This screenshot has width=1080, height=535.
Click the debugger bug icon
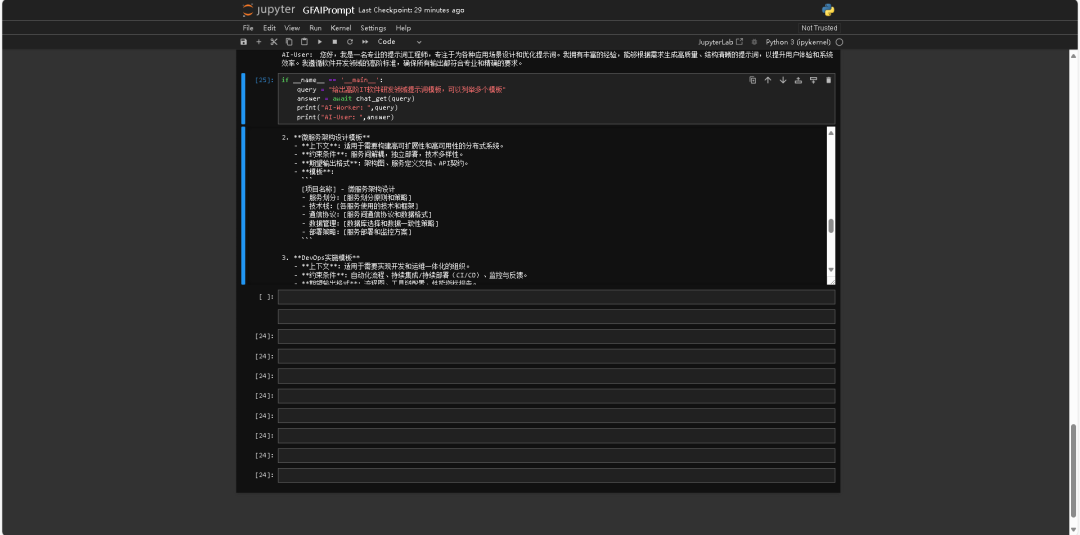[x=754, y=42]
